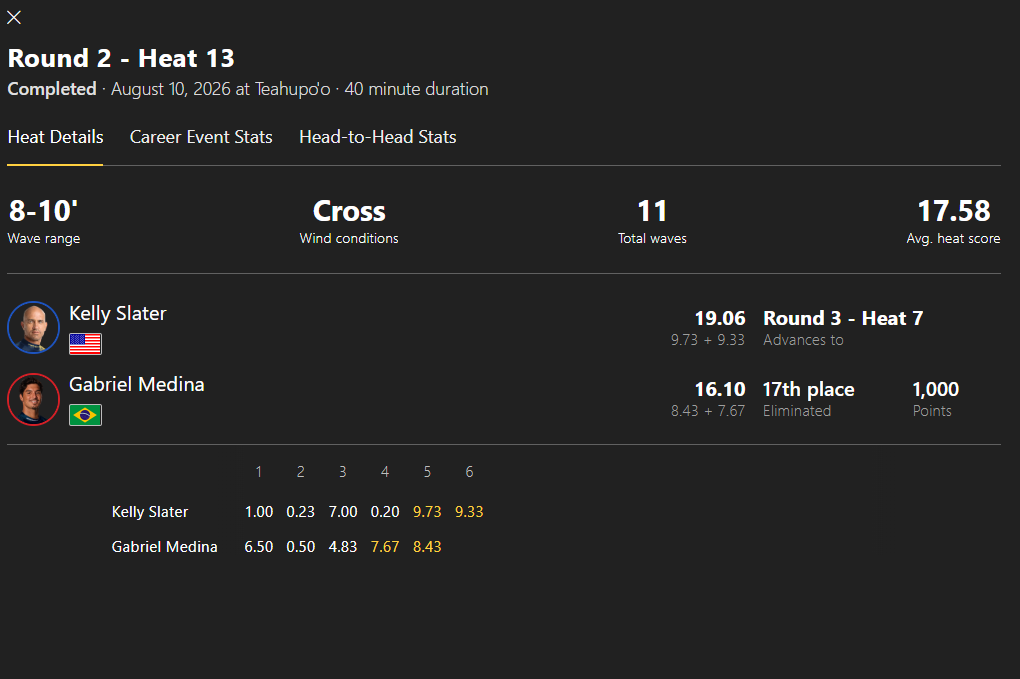Open Round 3 - Heat 7 link
The image size is (1020, 679).
point(843,318)
